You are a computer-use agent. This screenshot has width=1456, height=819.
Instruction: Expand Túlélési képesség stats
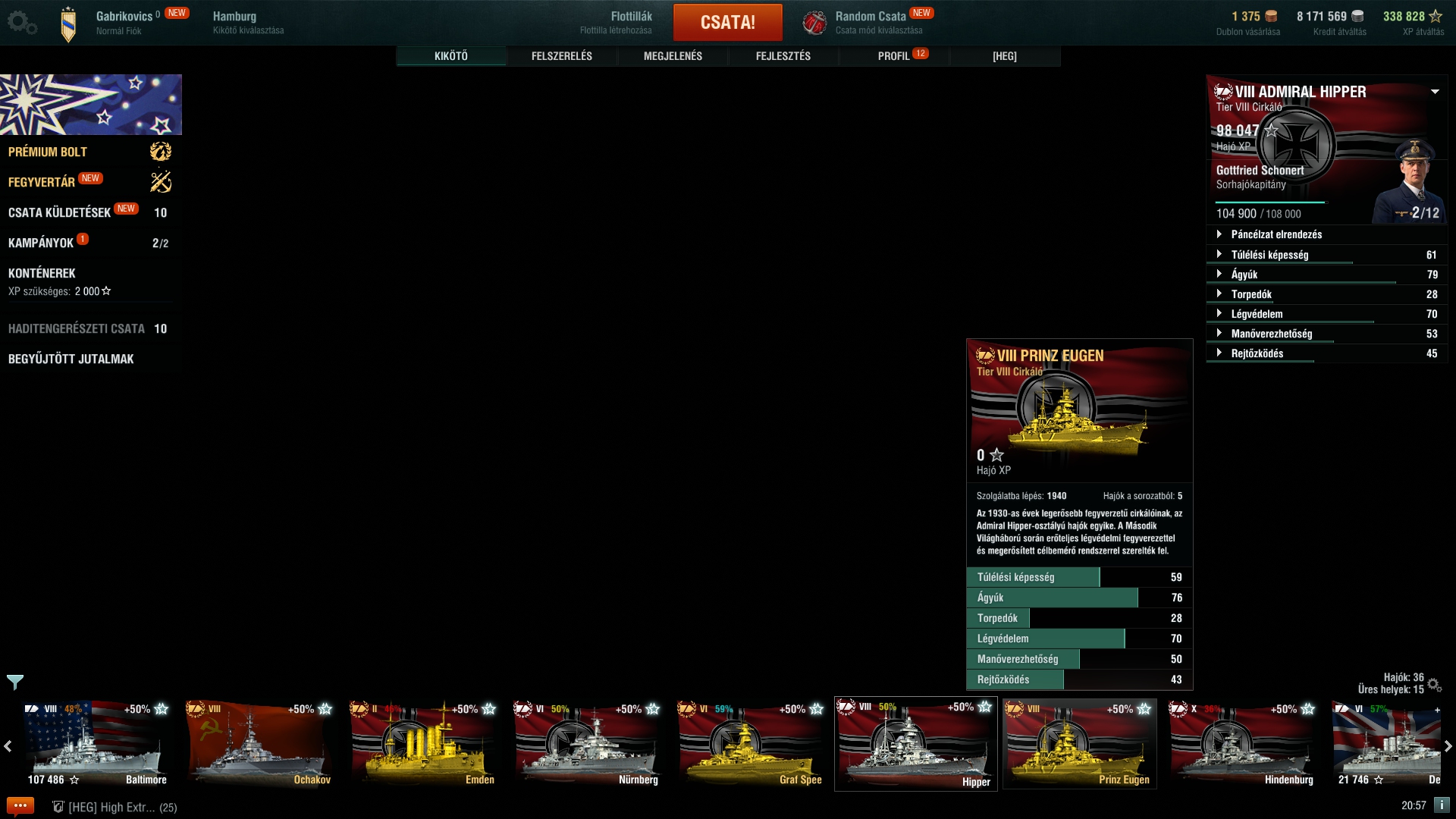(1327, 255)
